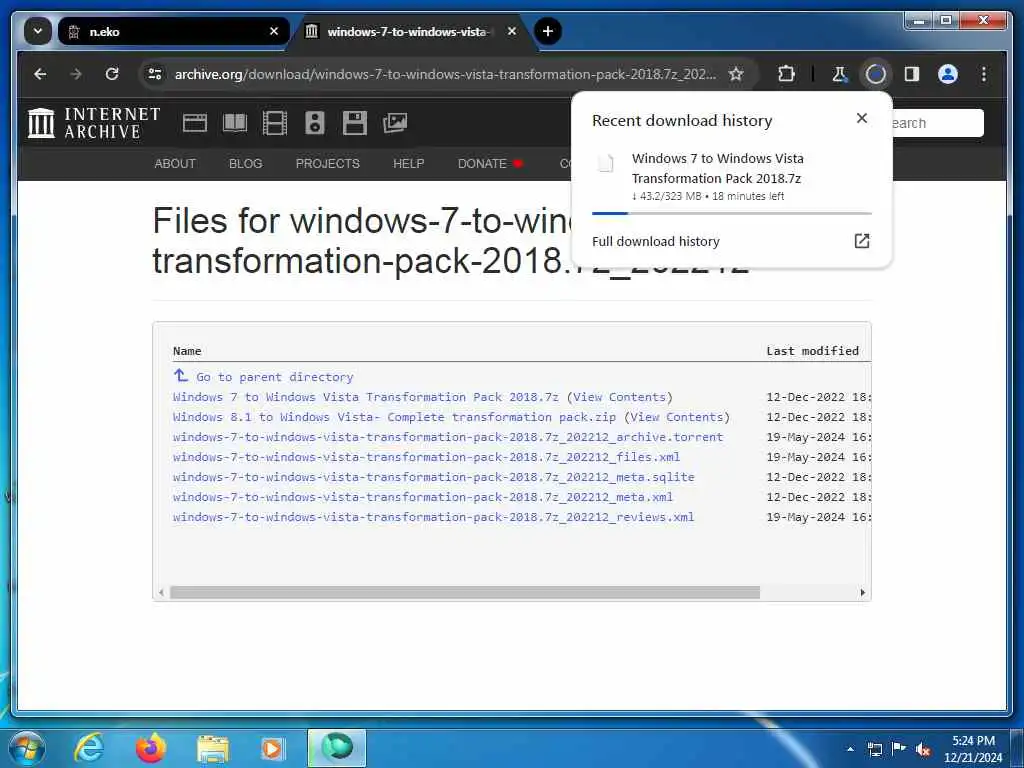The image size is (1024, 768).
Task: Click the file listing horizontal scrollbar thumb
Action: pos(465,592)
